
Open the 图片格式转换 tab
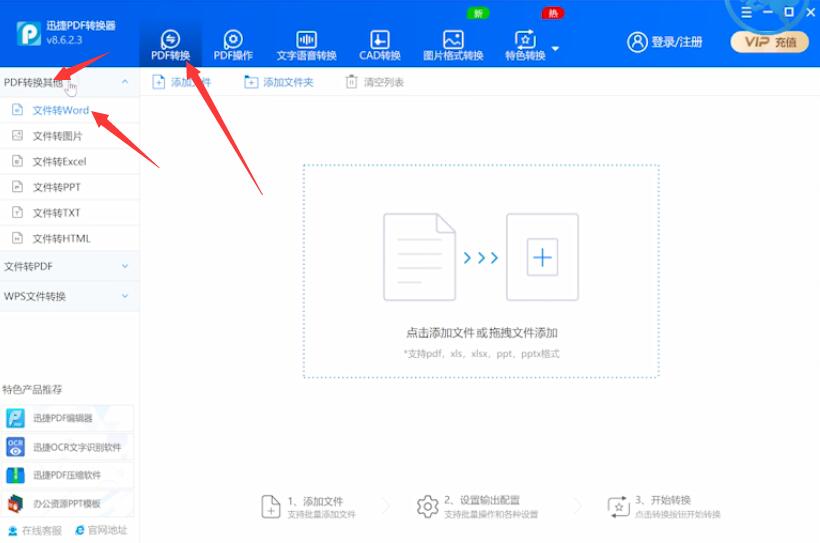click(x=453, y=46)
